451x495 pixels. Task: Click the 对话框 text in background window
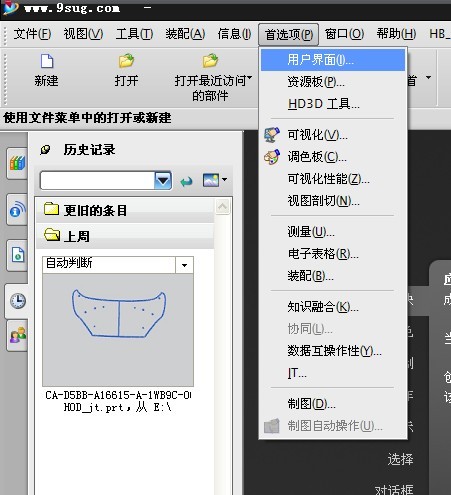394,489
